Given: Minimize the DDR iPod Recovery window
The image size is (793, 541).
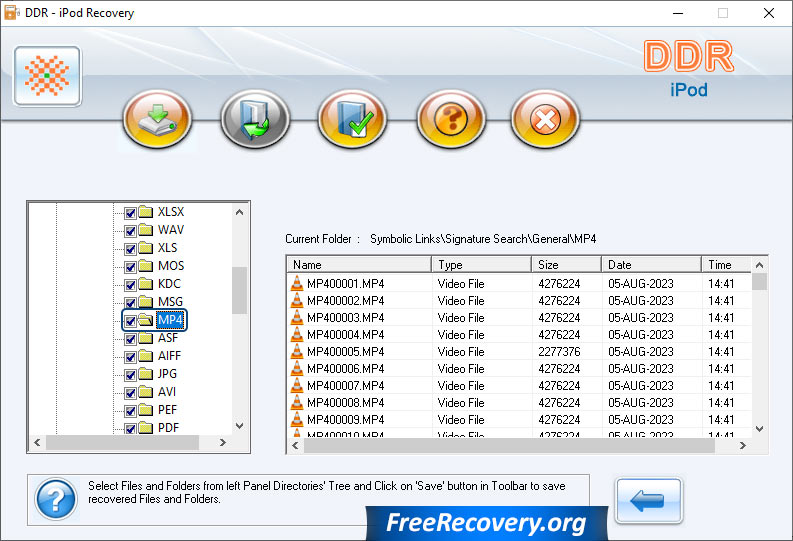Looking at the screenshot, I should 678,13.
